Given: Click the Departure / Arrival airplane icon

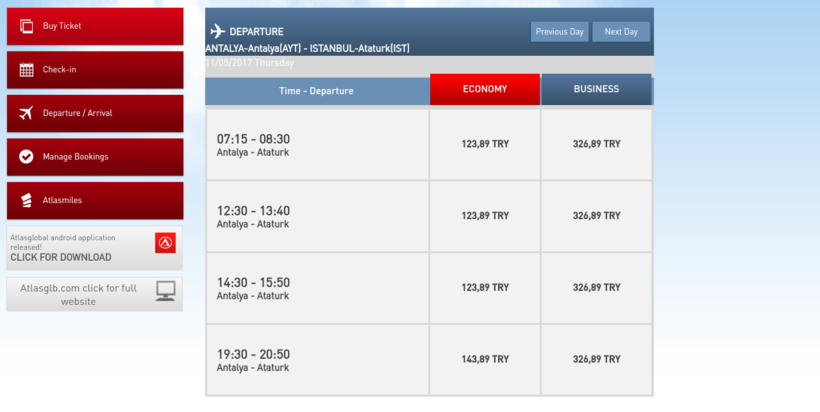Looking at the screenshot, I should tap(26, 113).
